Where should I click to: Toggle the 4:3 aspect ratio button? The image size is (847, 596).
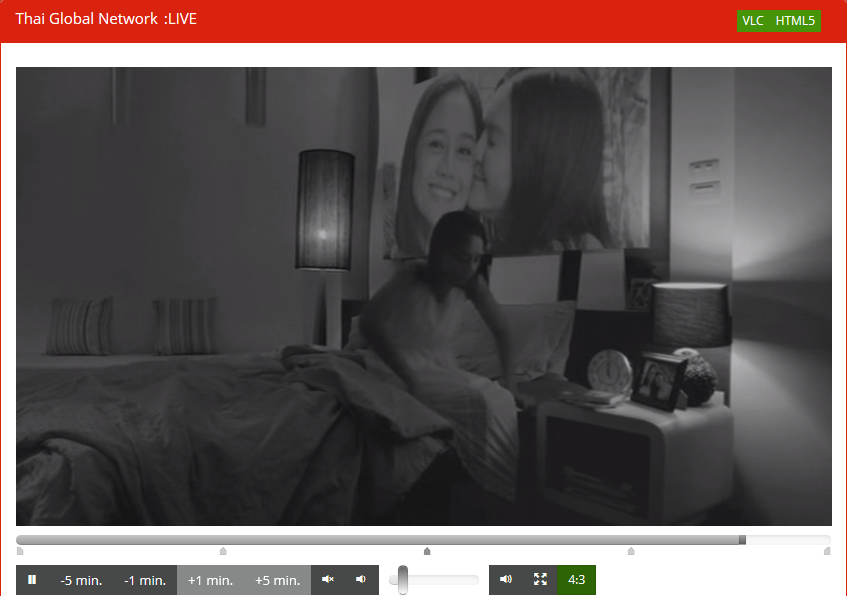click(x=576, y=580)
